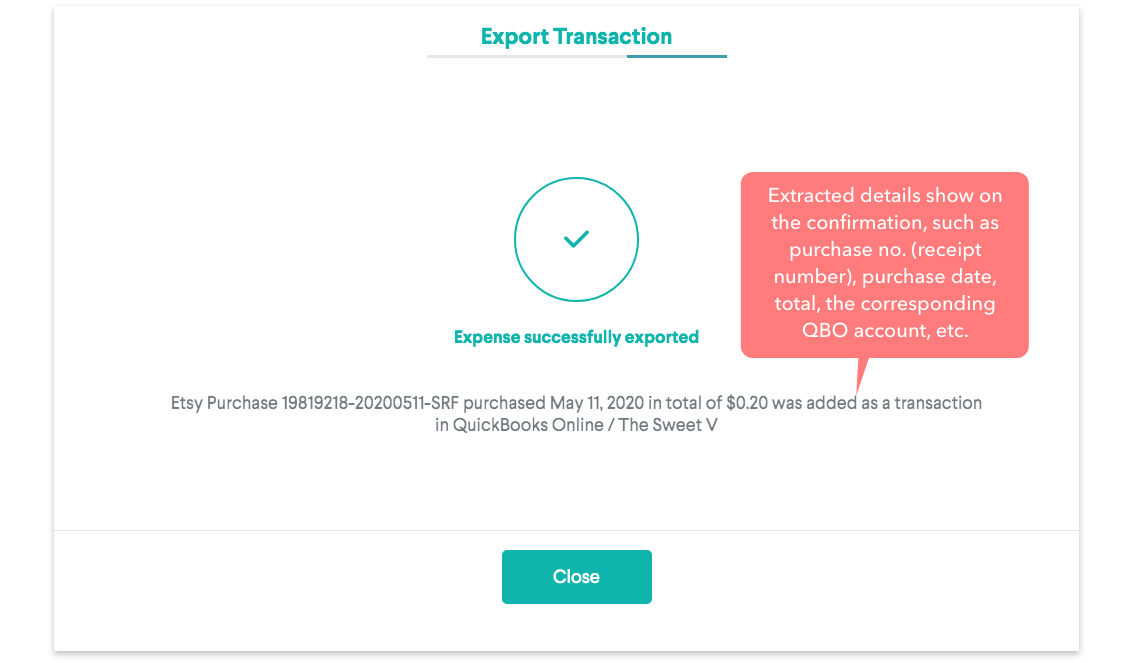Screen dimensions: 1133x663
Task: Click the teal progress bar segment
Action: [676, 57]
